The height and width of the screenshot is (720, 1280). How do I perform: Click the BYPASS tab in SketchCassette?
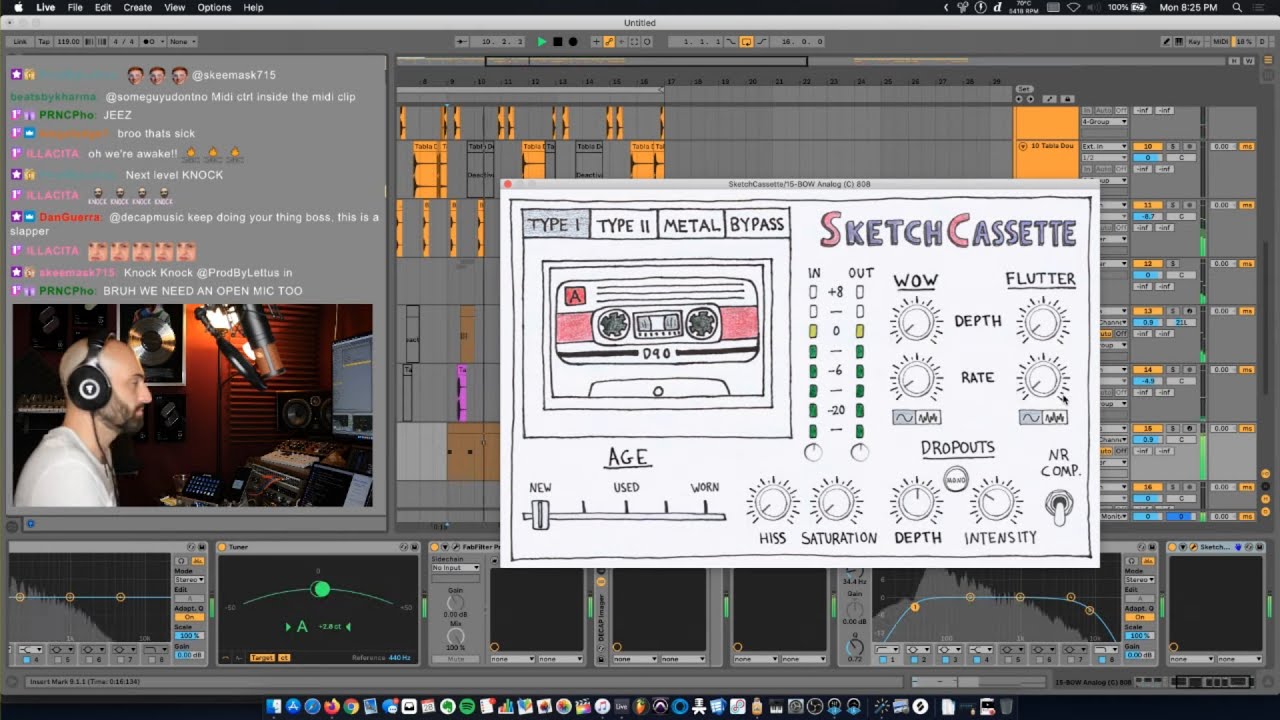pyautogui.click(x=757, y=224)
